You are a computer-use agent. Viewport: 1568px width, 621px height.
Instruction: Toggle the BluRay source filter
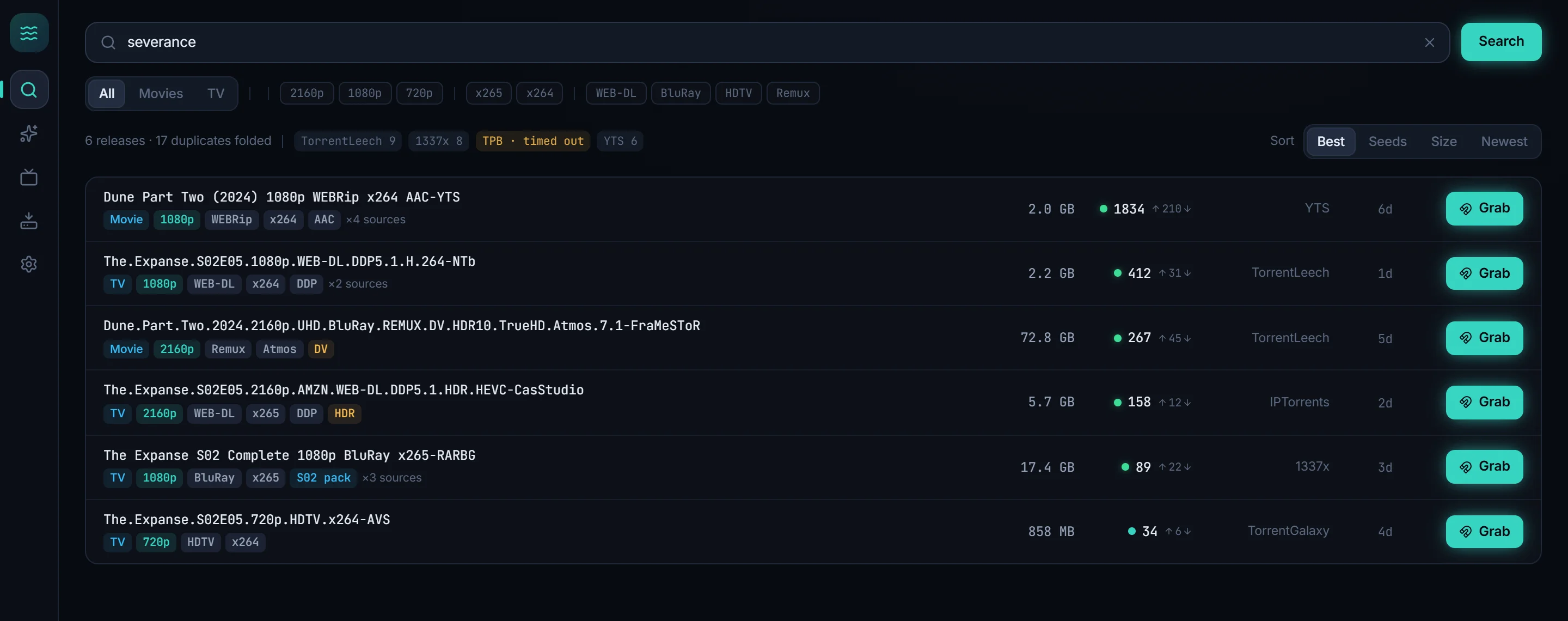click(x=681, y=94)
